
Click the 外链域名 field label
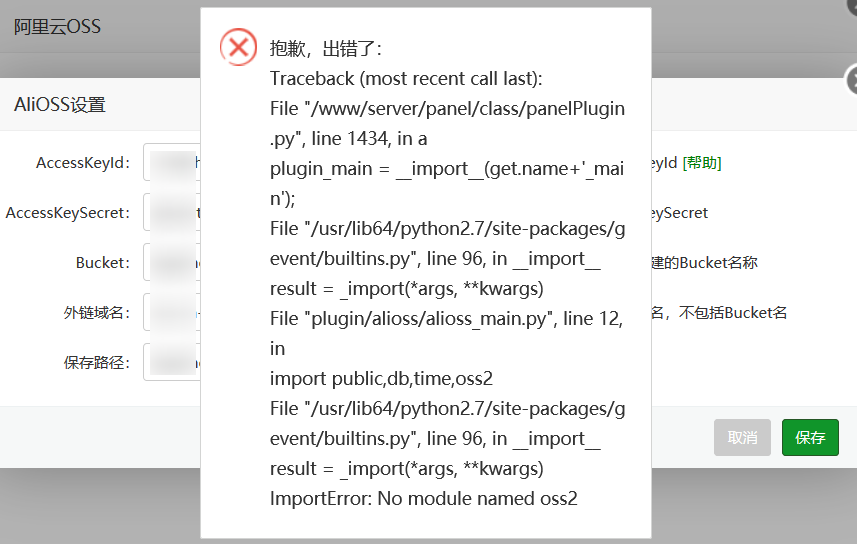tap(97, 313)
